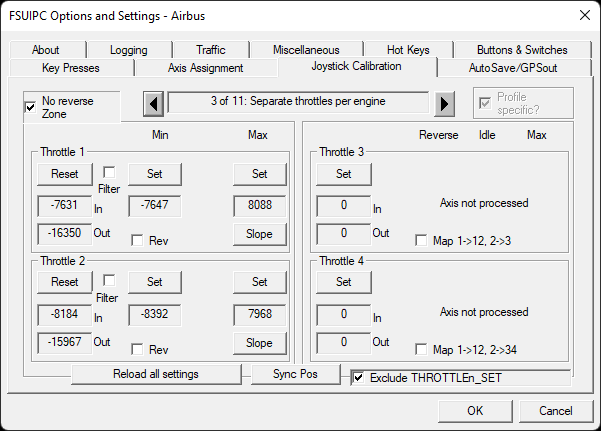
Task: Set Throttle 2 minimum value
Action: click(x=155, y=282)
